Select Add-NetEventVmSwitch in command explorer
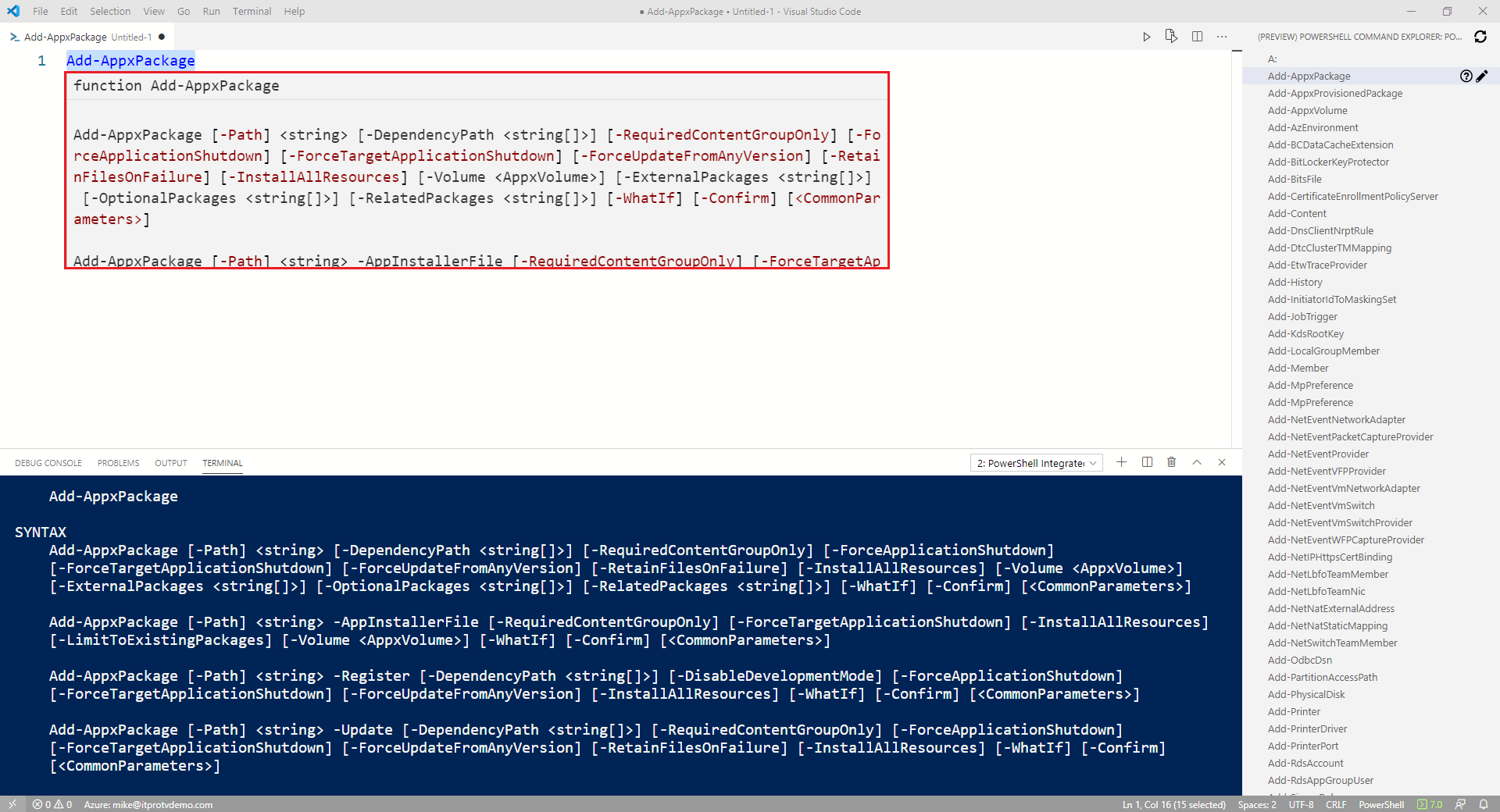1500x812 pixels. [x=1321, y=505]
